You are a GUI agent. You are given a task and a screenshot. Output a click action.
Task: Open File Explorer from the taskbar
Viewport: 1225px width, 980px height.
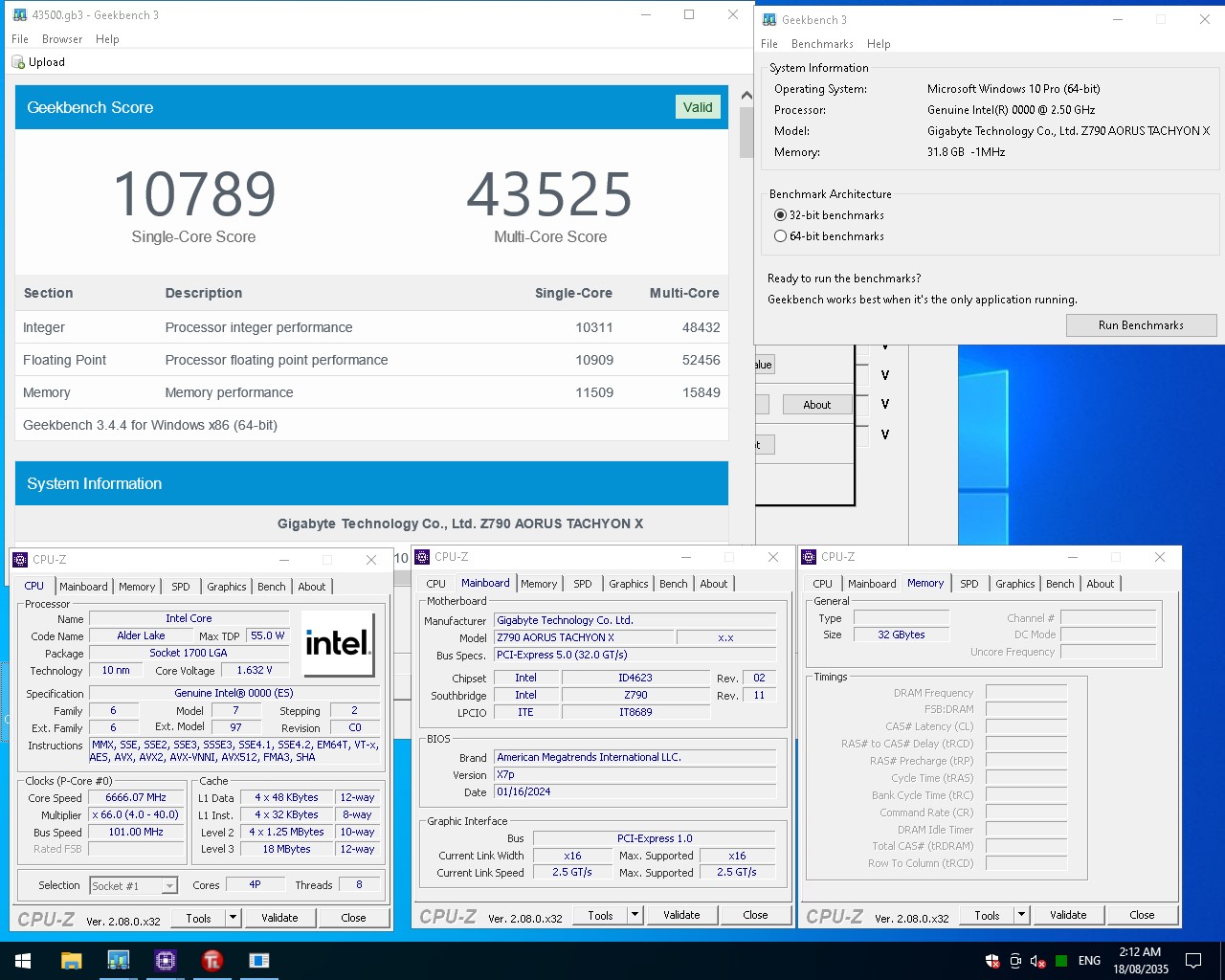71,960
